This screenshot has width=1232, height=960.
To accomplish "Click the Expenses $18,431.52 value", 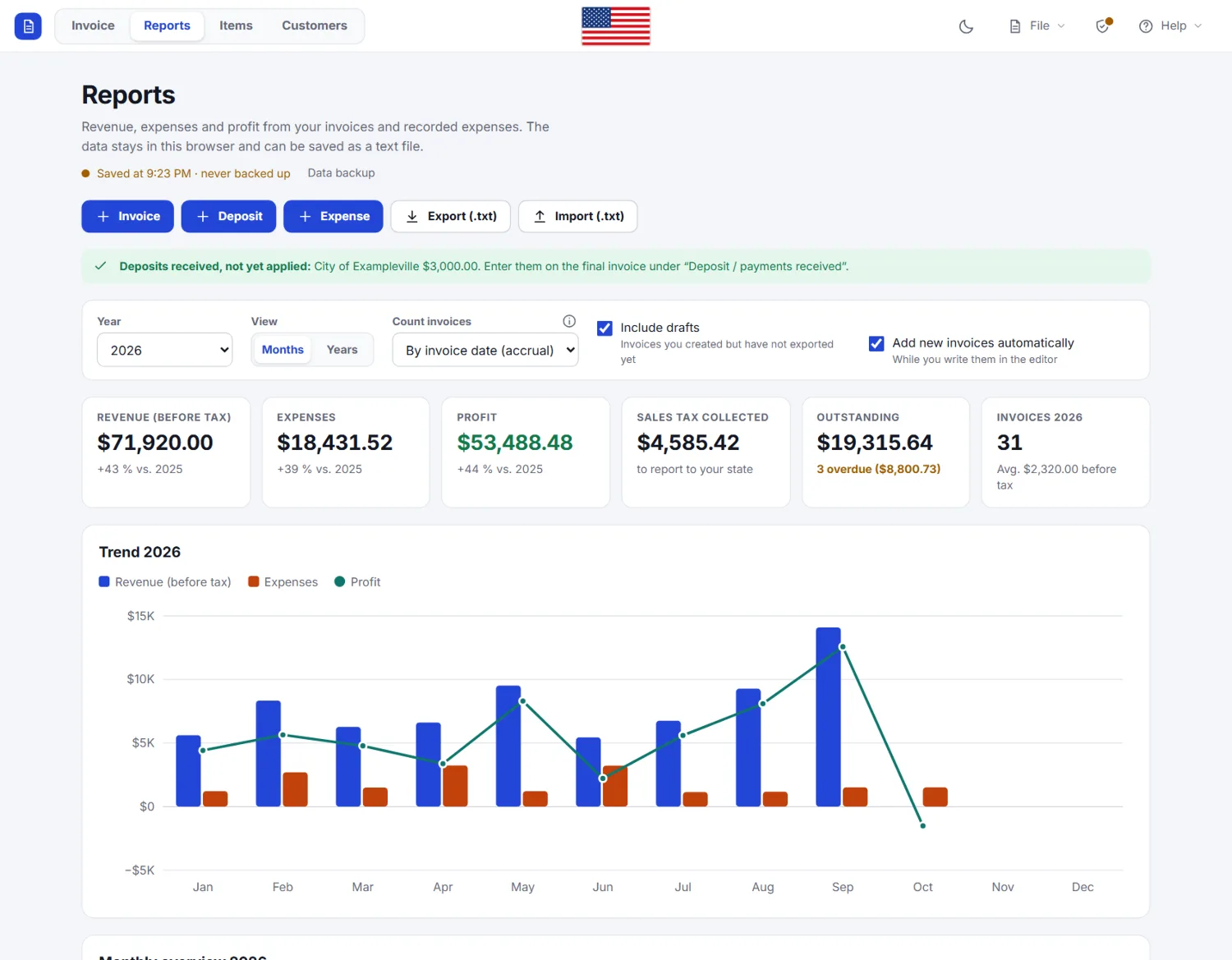I will click(335, 443).
